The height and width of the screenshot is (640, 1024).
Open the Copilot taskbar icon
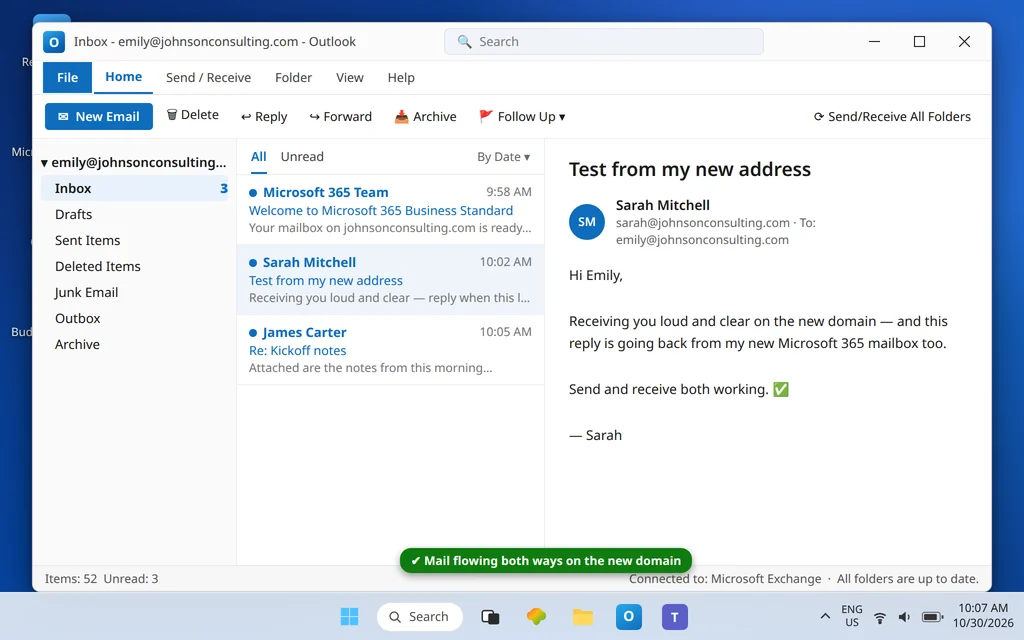(x=536, y=616)
